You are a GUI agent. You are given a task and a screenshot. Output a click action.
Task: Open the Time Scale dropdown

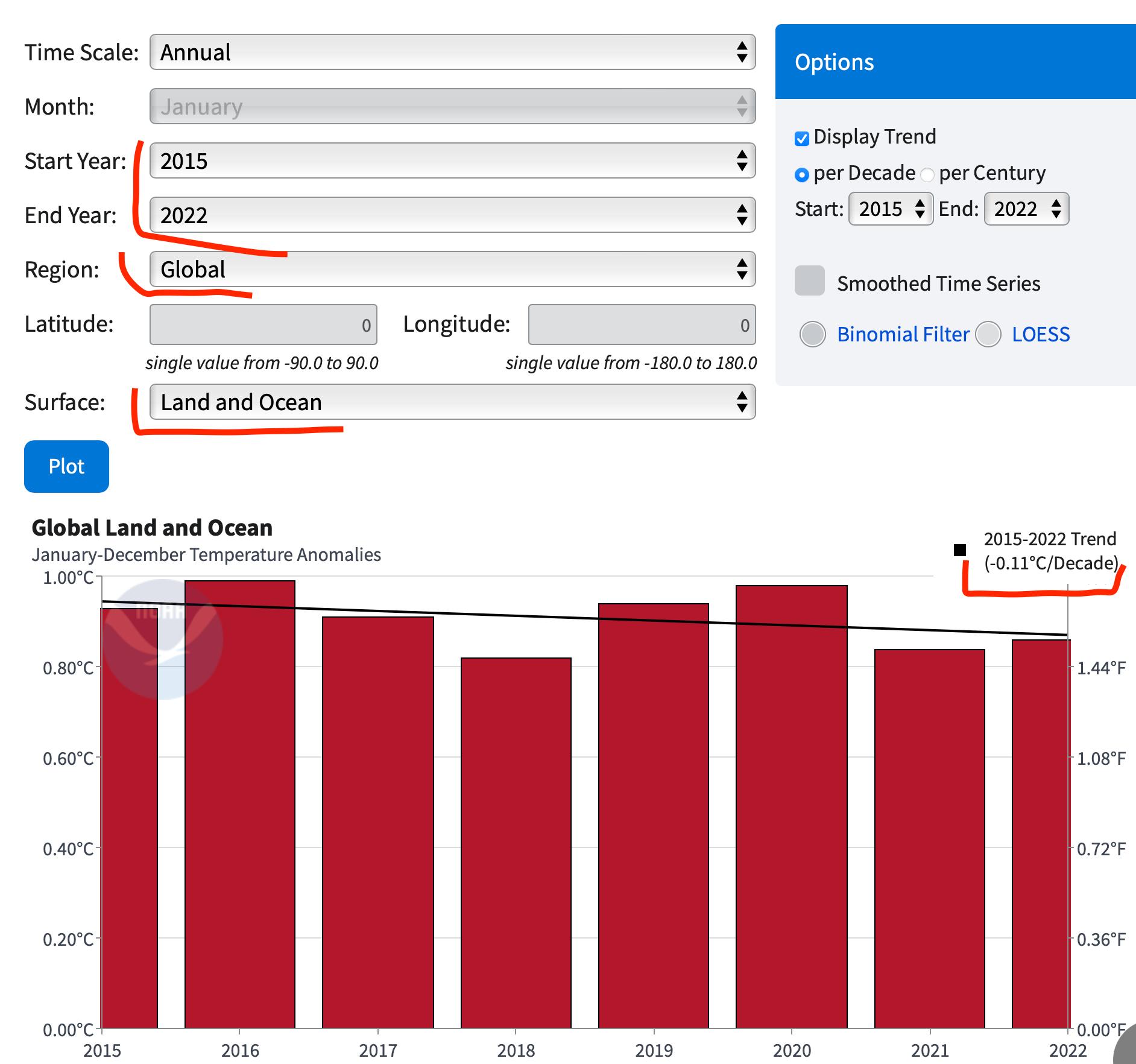point(452,52)
